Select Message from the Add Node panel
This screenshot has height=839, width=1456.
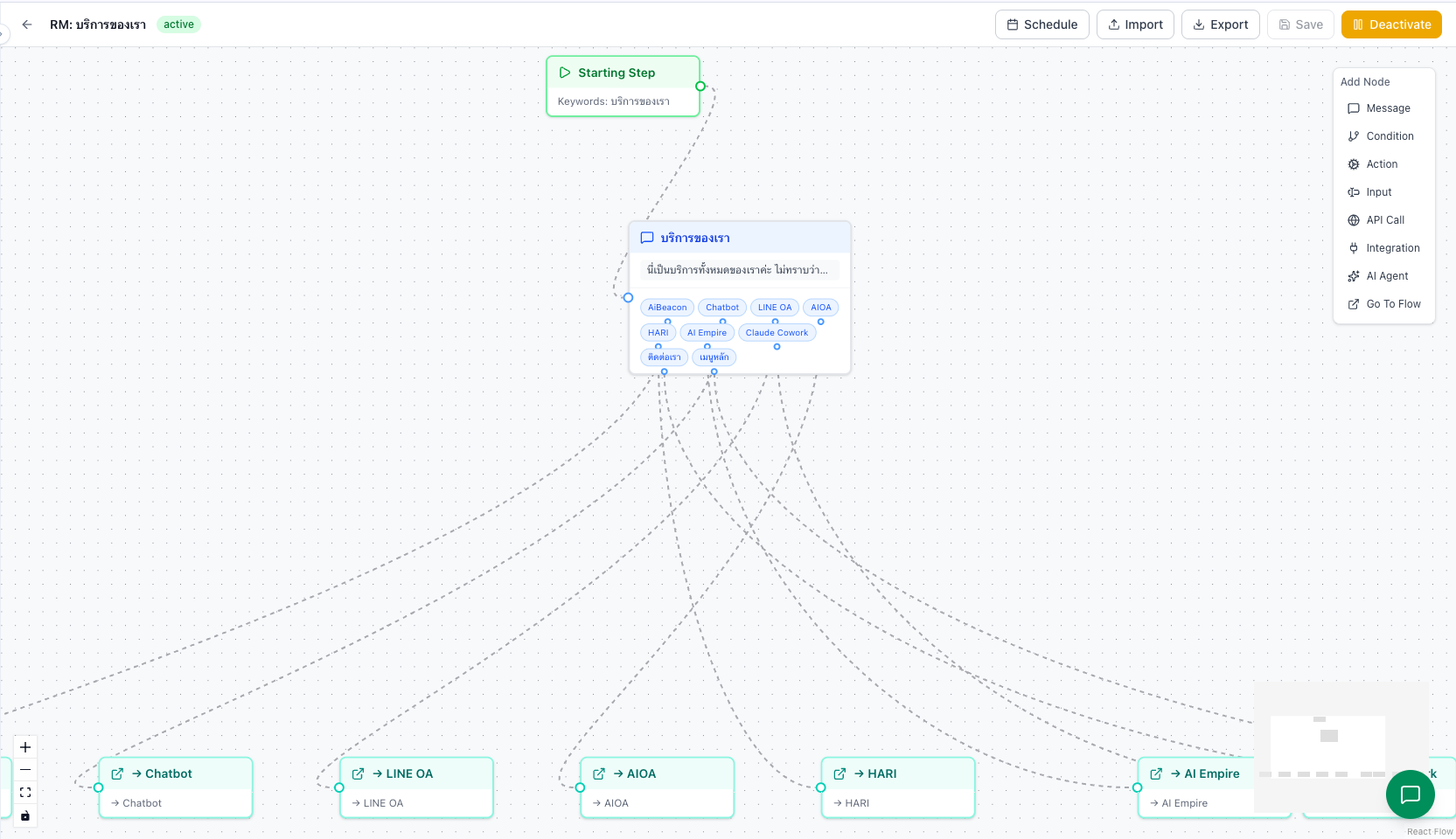(x=1386, y=107)
